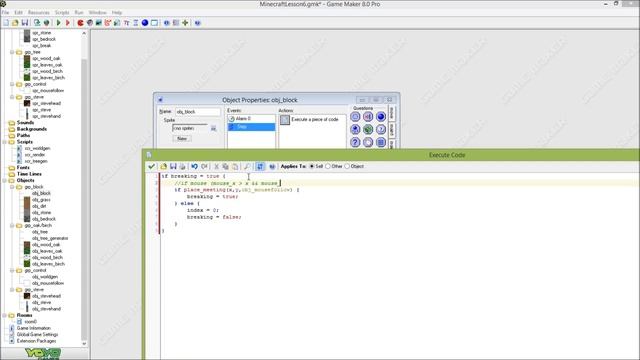Create a new sound from main toolbar

[x=90, y=23]
